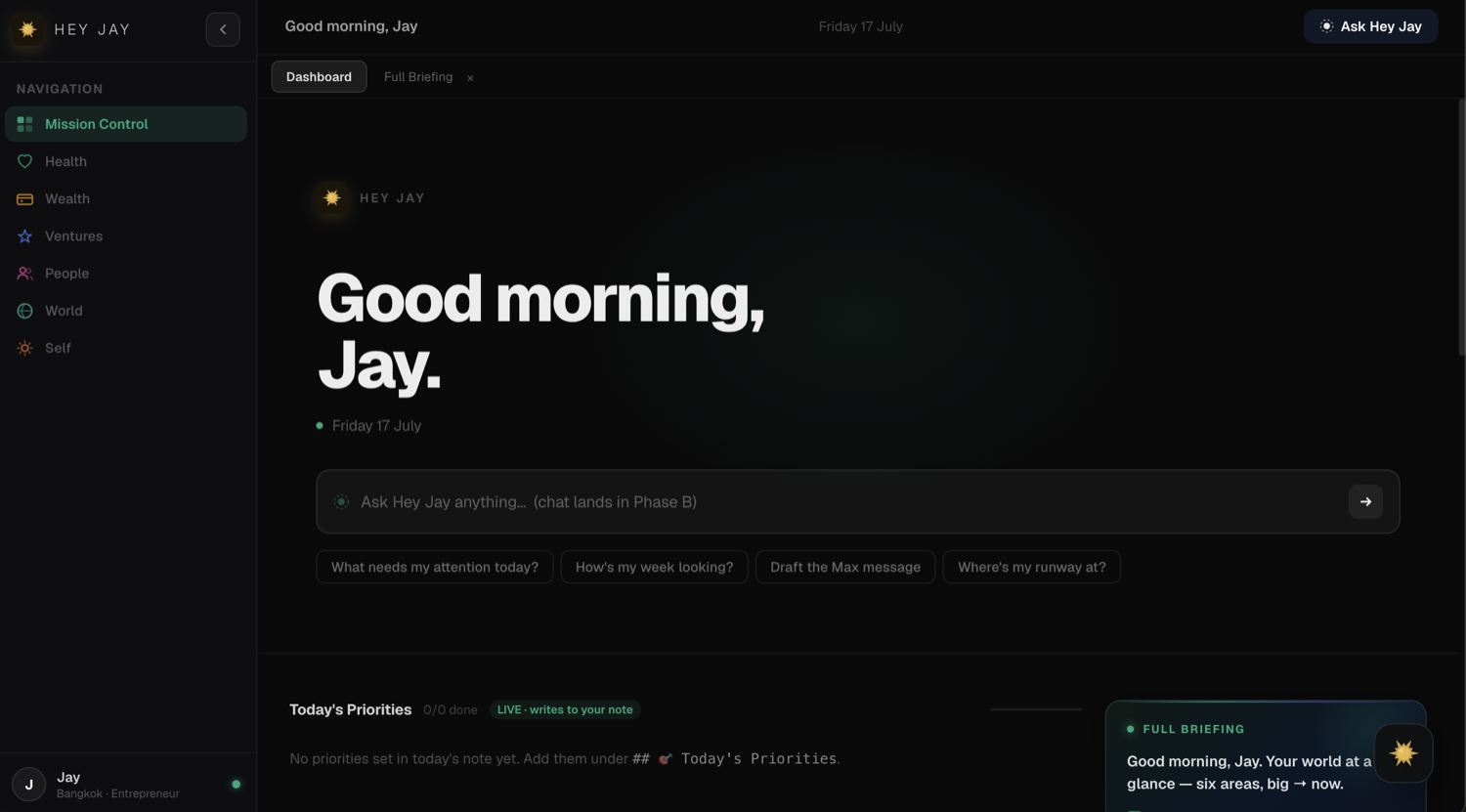The width and height of the screenshot is (1466, 812).
Task: Open the Ventures section
Action: click(126, 235)
